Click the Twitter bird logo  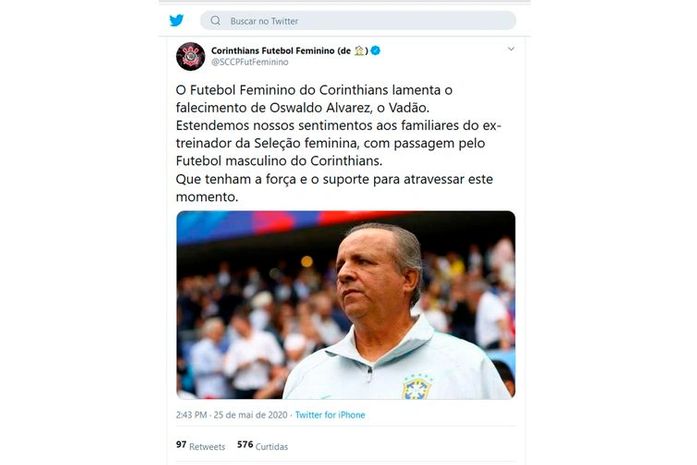point(176,20)
